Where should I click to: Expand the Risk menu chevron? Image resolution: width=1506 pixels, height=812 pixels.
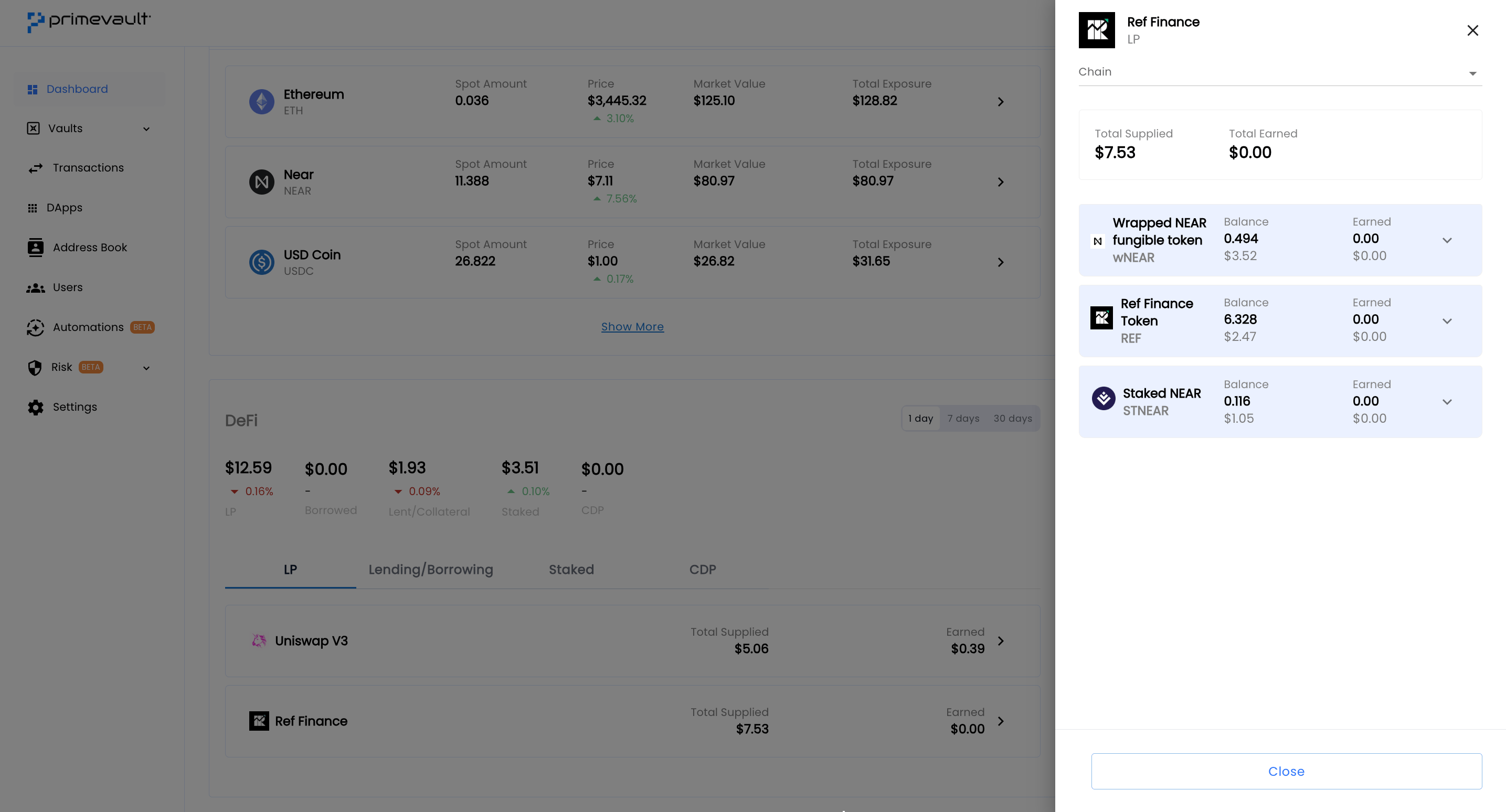tap(146, 368)
